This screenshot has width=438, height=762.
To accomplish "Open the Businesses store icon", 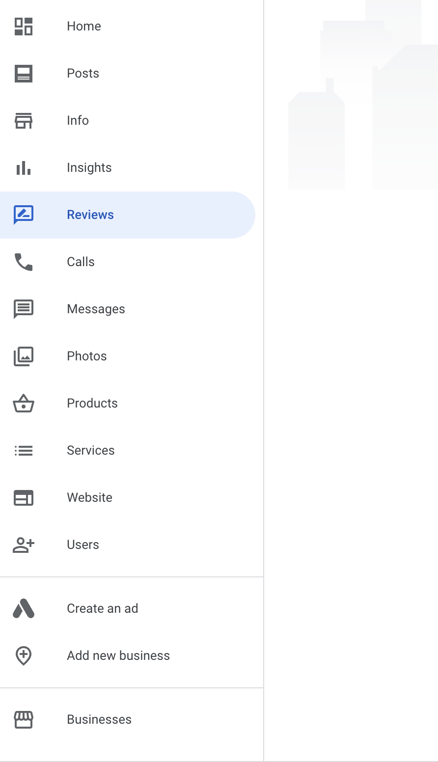I will coord(23,720).
